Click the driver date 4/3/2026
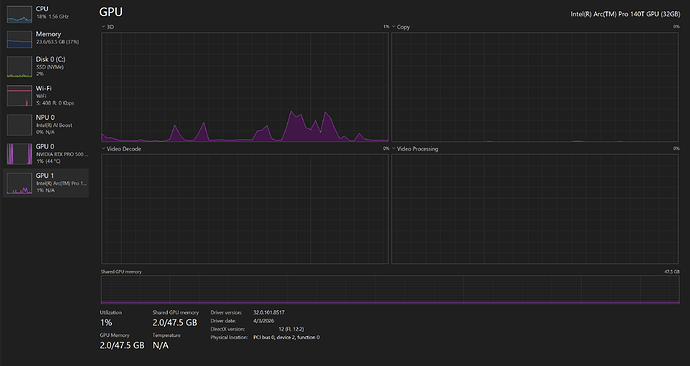Viewport: 690px width, 366px height. (x=264, y=321)
